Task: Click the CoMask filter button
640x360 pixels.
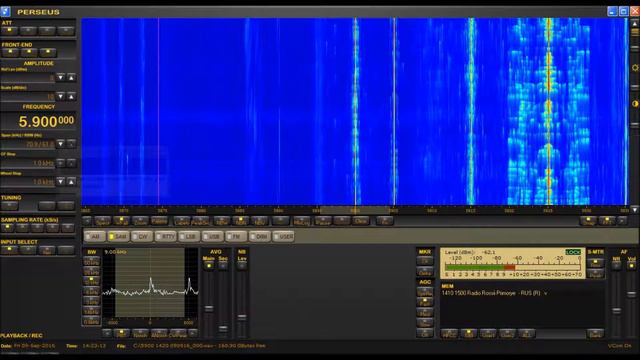Action: click(178, 333)
